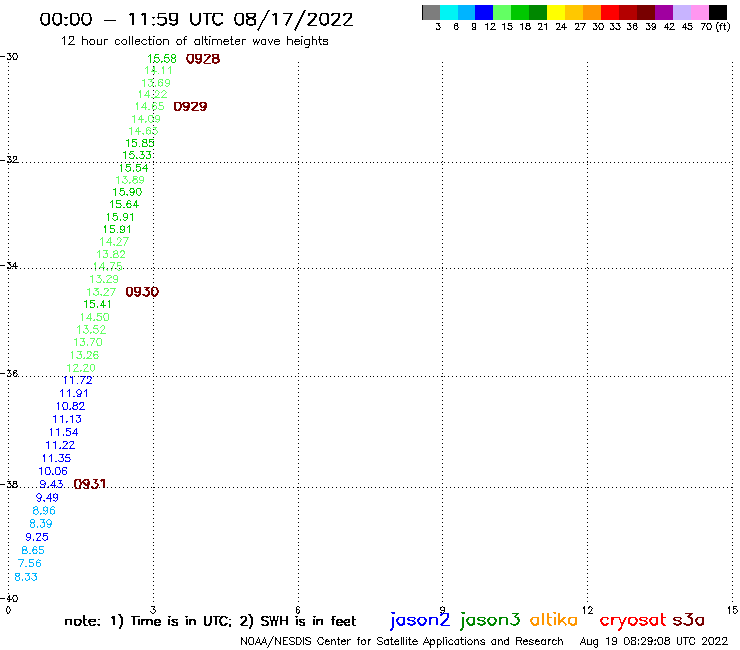
Task: Click the wave height value '13.27'
Action: pyautogui.click(x=101, y=292)
